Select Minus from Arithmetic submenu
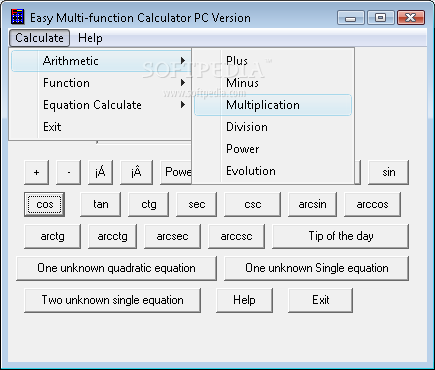 pos(273,83)
